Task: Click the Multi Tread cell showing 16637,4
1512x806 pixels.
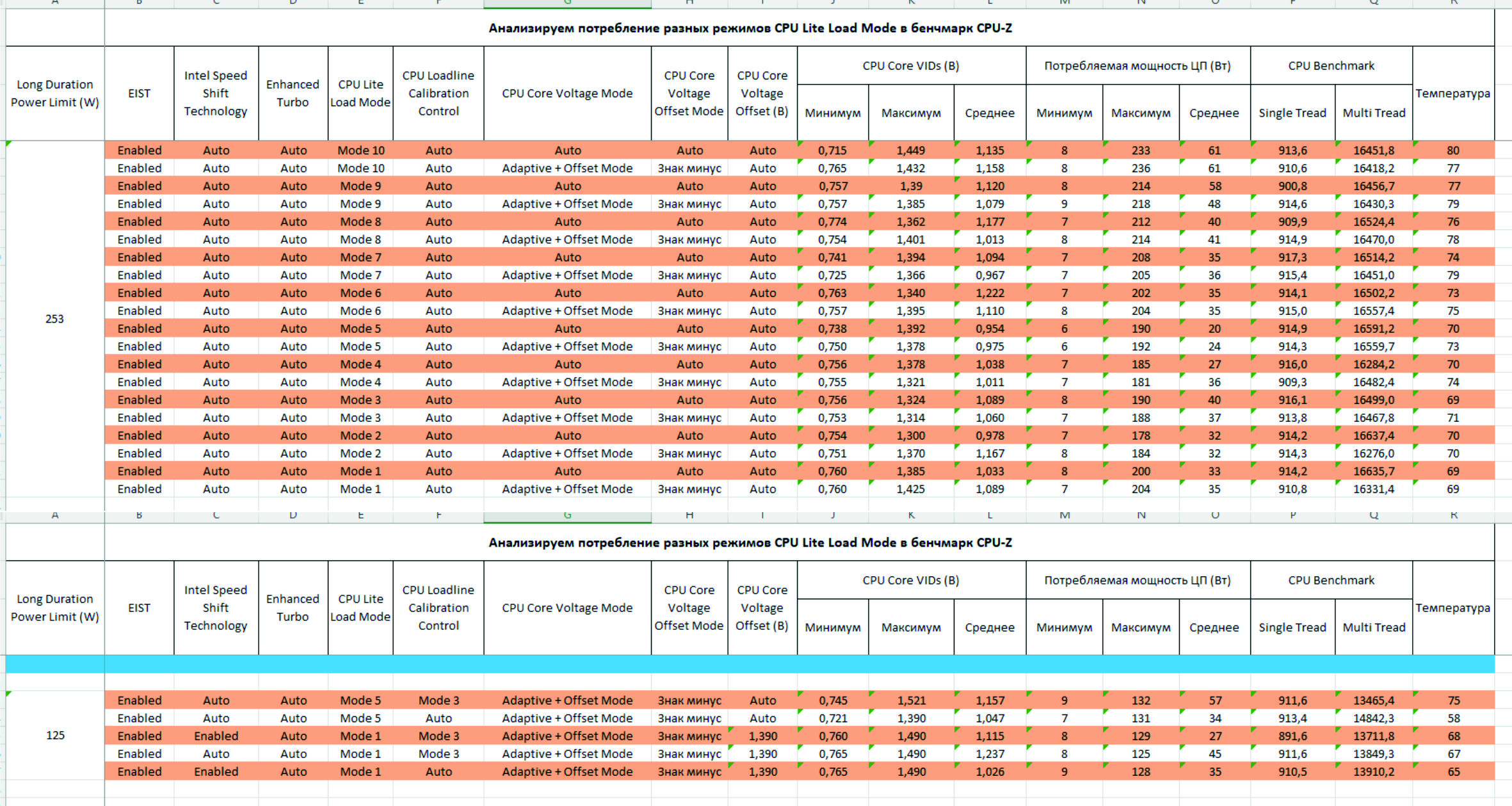Action: 1373,435
